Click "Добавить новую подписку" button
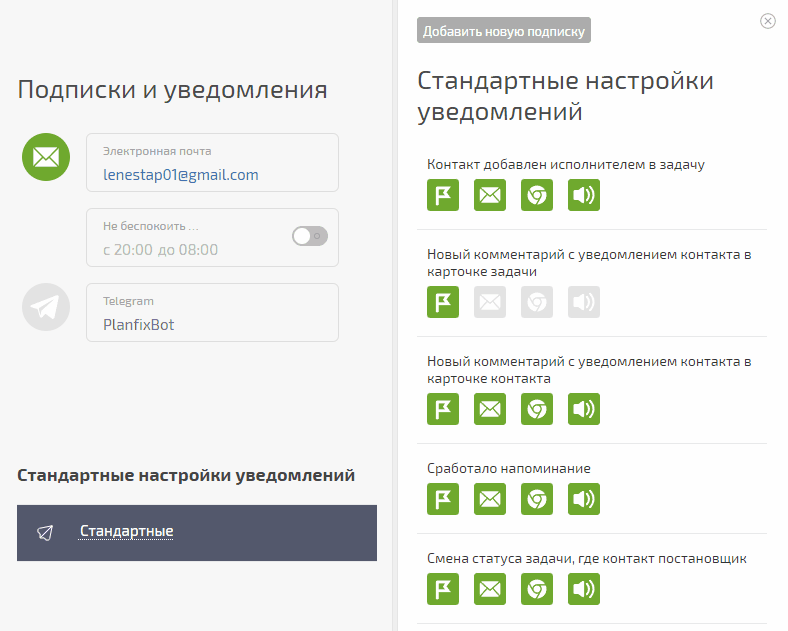788x631 pixels. click(x=504, y=30)
